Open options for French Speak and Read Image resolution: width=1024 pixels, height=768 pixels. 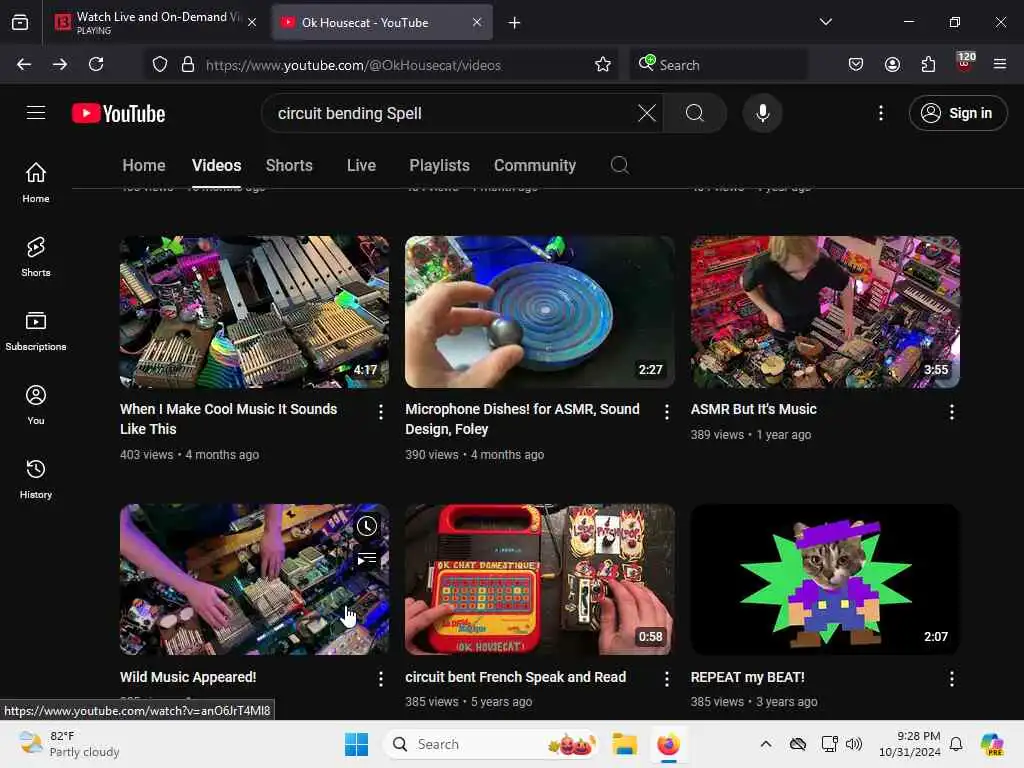[666, 679]
